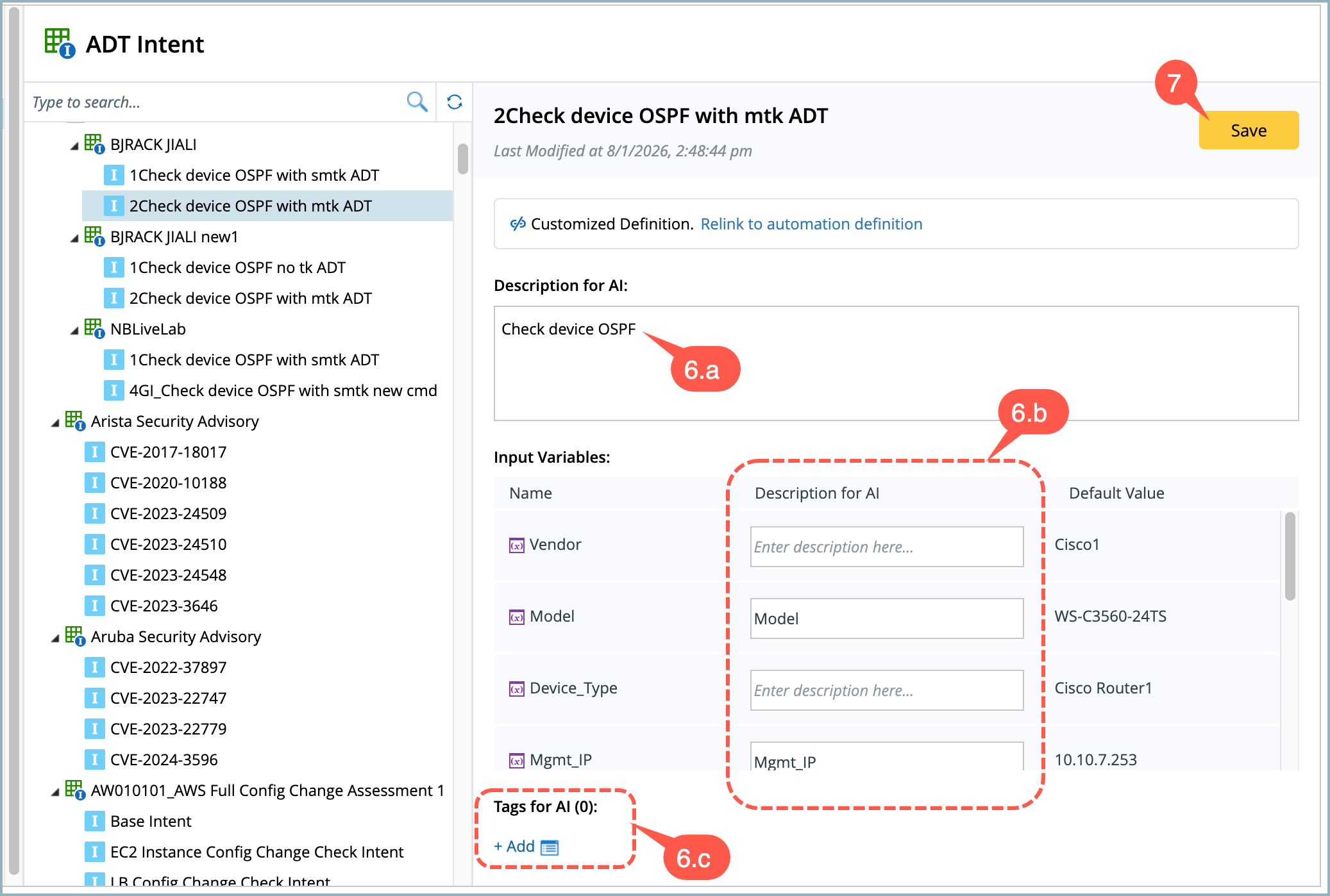
Task: Click the tag list icon beside Add
Action: point(550,847)
